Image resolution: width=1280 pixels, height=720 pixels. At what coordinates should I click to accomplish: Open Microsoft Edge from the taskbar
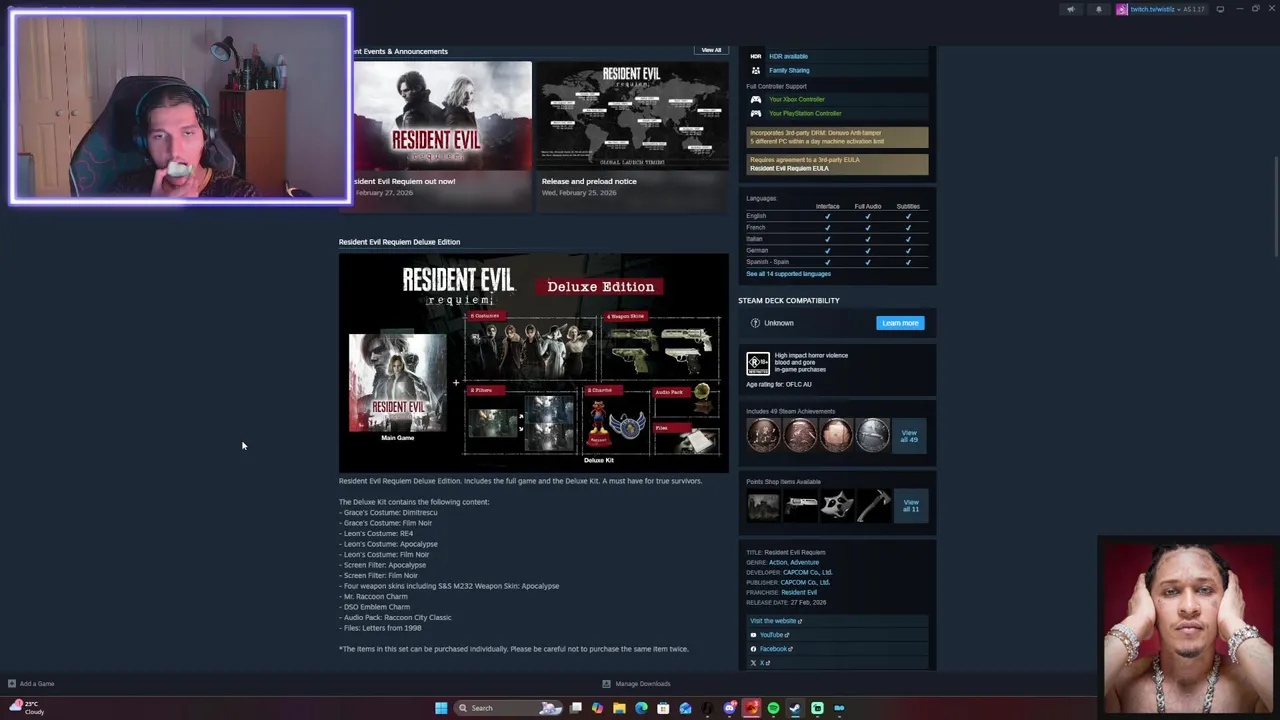tap(641, 708)
